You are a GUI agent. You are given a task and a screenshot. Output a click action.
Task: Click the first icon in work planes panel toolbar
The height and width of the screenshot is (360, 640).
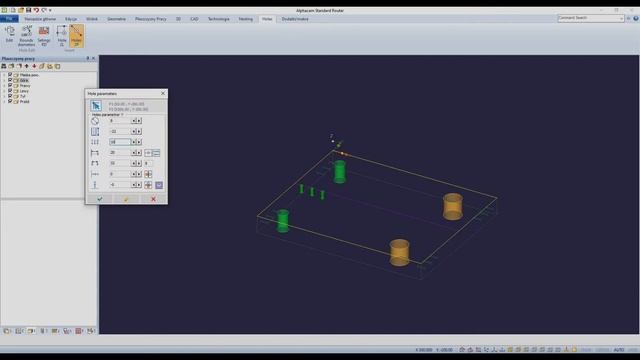[x=4, y=66]
